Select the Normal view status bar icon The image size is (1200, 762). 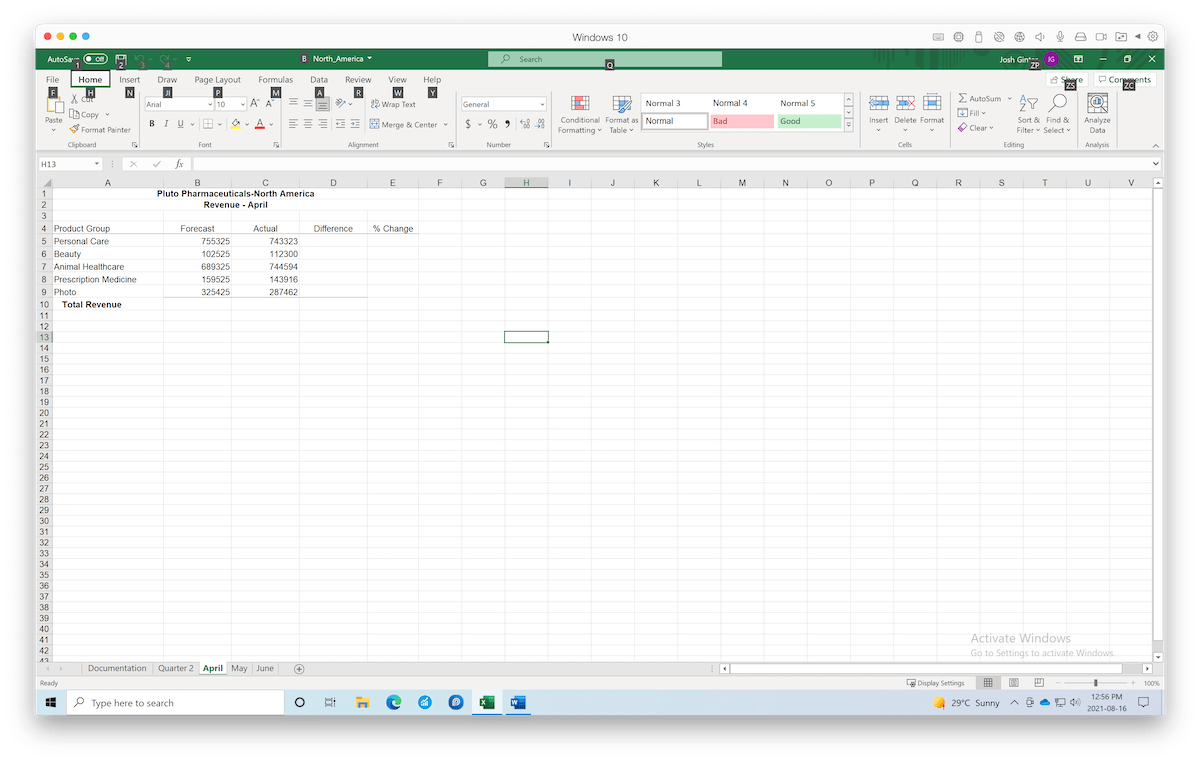988,683
